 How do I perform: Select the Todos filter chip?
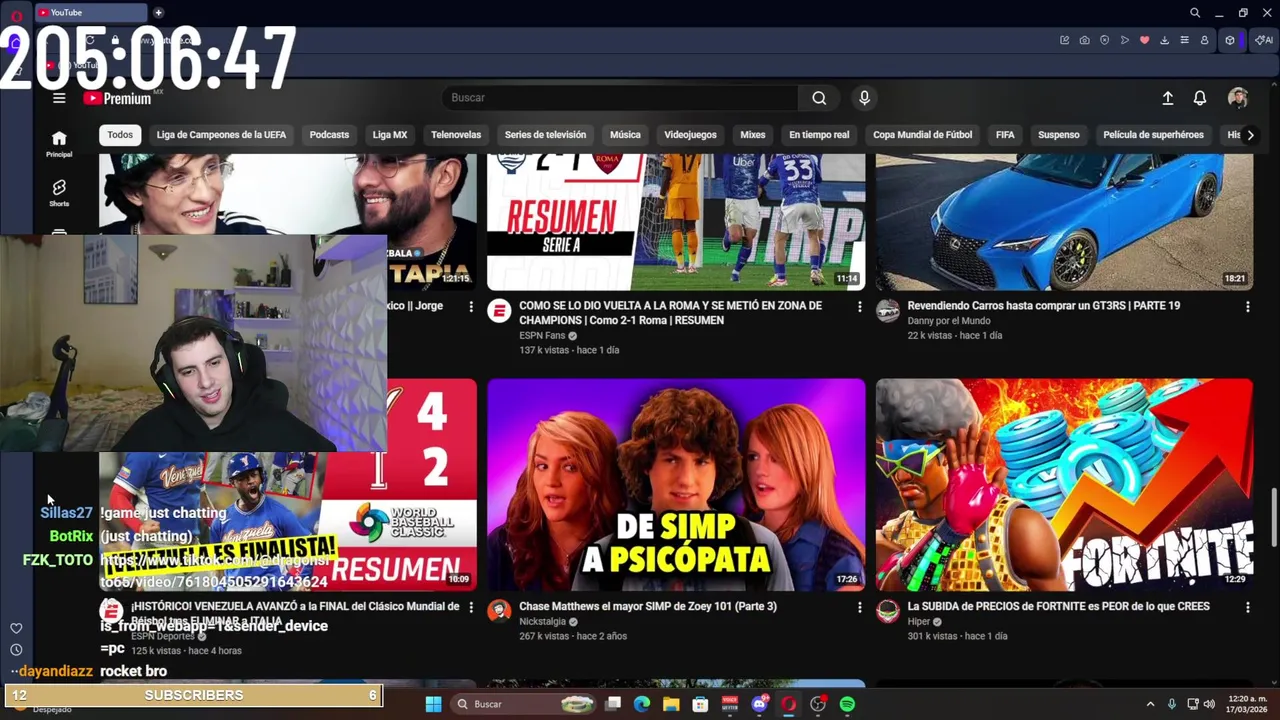click(x=120, y=135)
